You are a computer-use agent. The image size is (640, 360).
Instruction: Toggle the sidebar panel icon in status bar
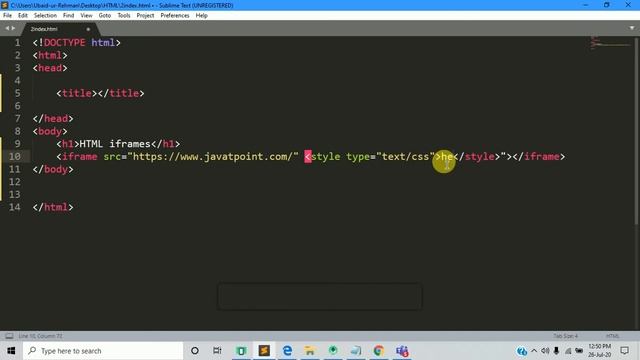9,336
